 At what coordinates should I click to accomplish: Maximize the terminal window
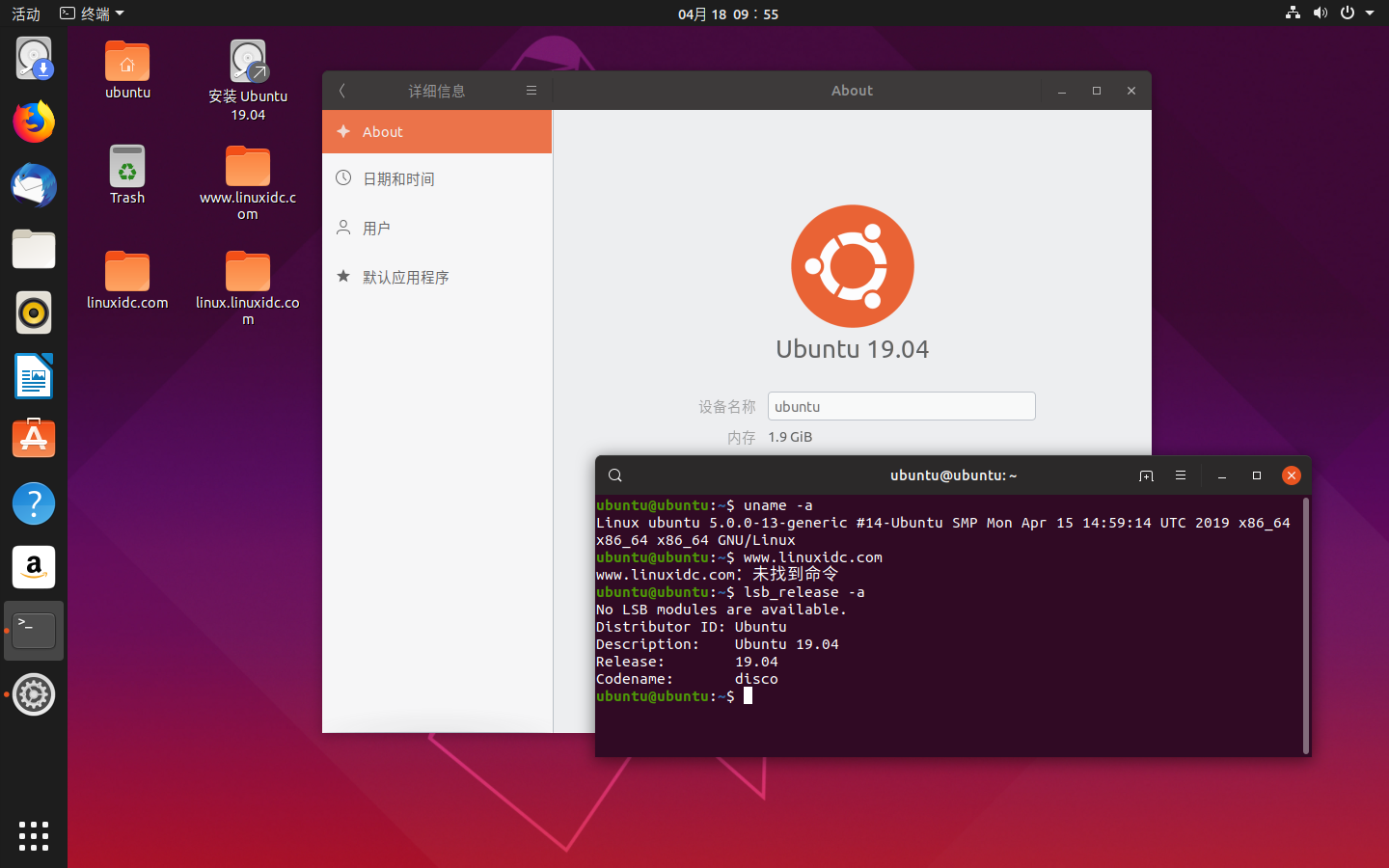[x=1257, y=475]
